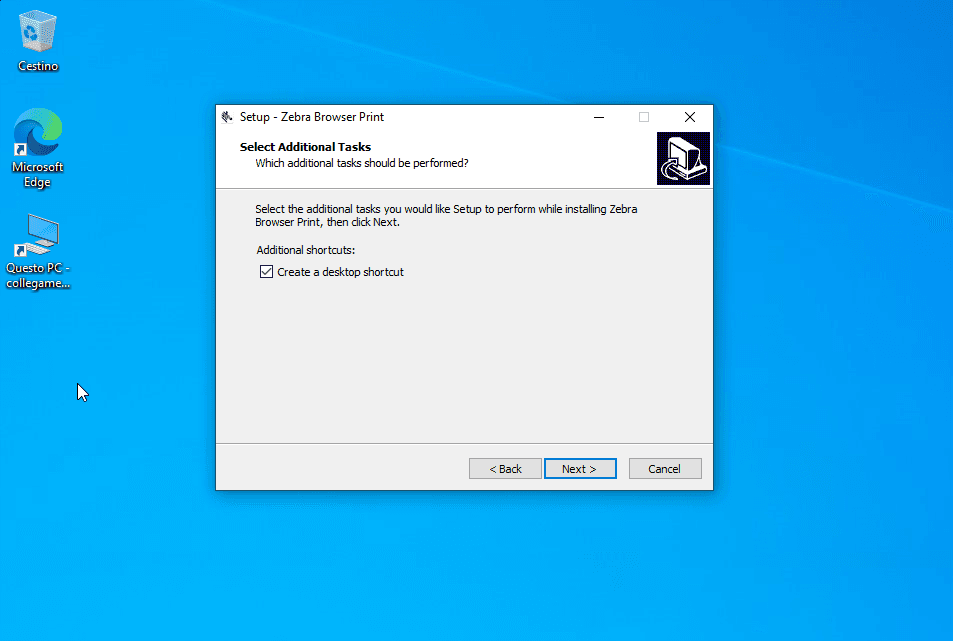This screenshot has height=641, width=953.
Task: Click the "Select Additional Tasks" heading
Action: (x=305, y=147)
